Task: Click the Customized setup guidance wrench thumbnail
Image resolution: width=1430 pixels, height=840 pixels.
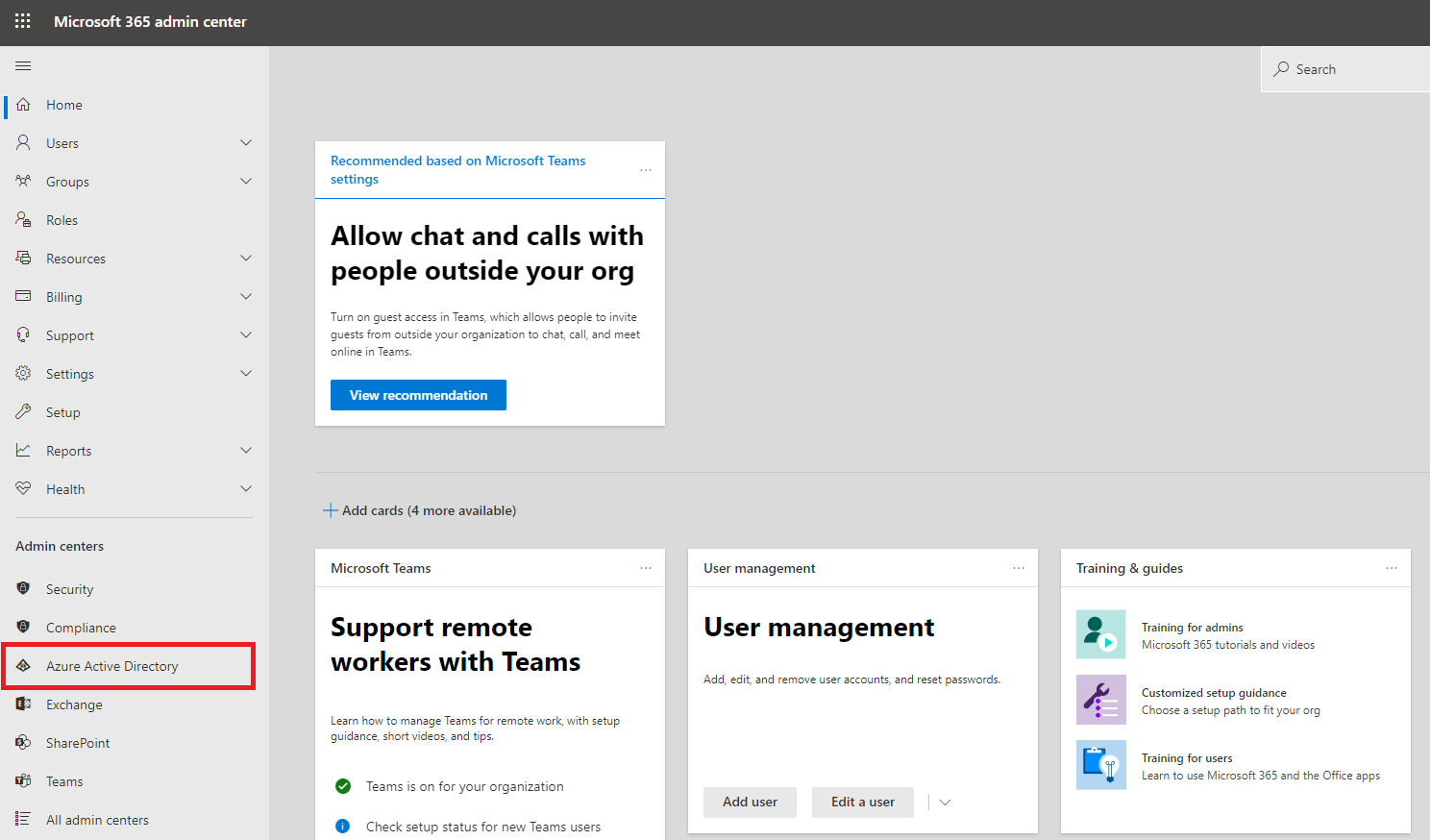Action: (1101, 700)
